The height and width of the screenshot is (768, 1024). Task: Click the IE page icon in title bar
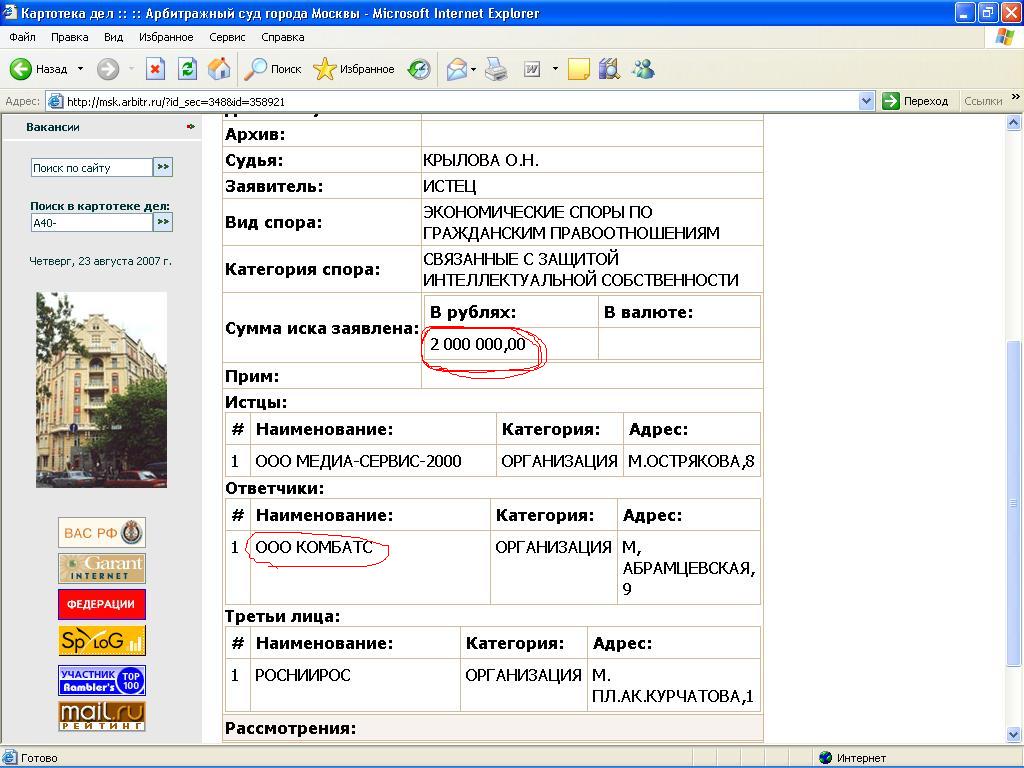[9, 12]
